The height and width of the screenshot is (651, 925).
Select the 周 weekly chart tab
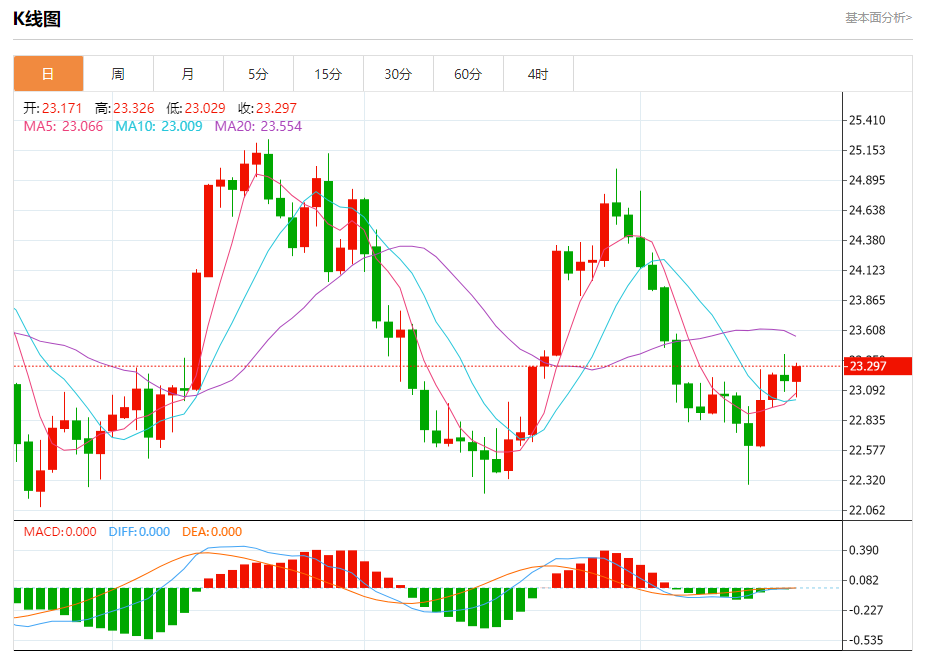pyautogui.click(x=118, y=74)
